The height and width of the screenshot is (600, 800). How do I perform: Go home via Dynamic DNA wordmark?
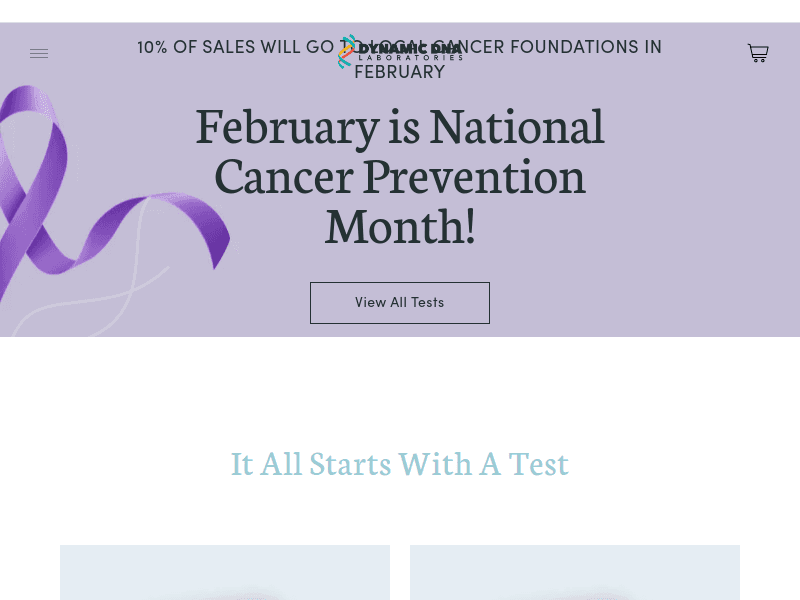410,48
